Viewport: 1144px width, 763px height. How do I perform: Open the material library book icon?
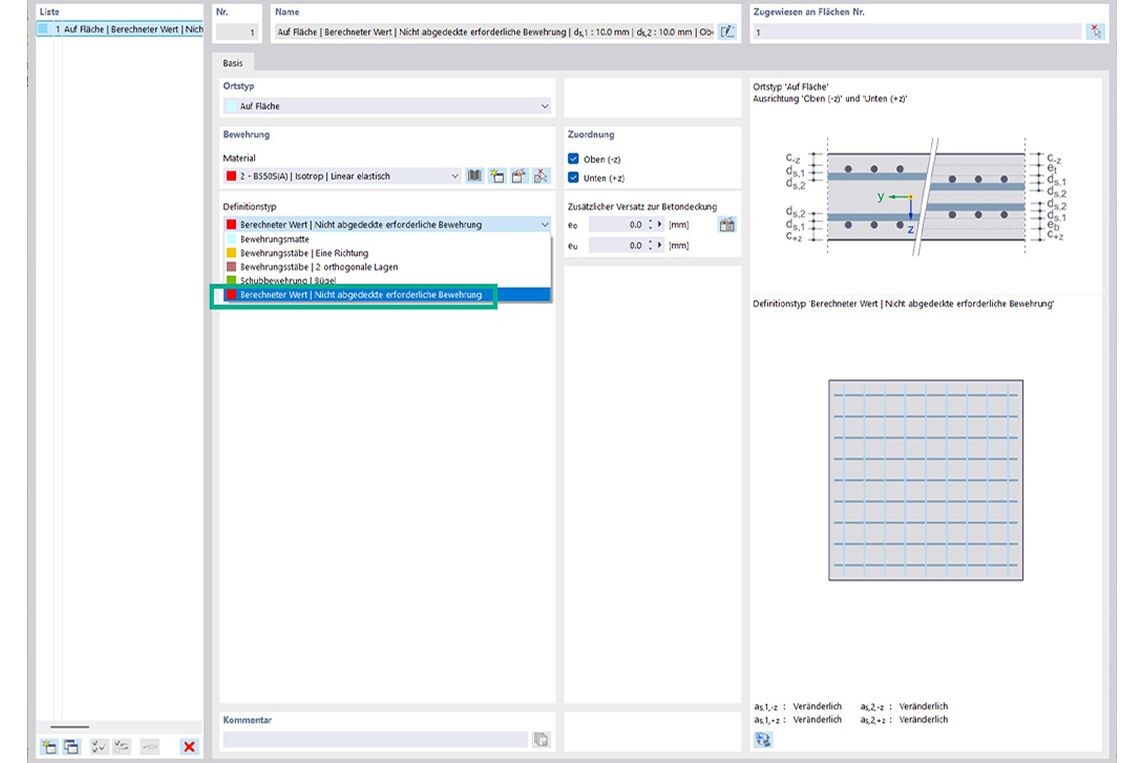tap(475, 176)
